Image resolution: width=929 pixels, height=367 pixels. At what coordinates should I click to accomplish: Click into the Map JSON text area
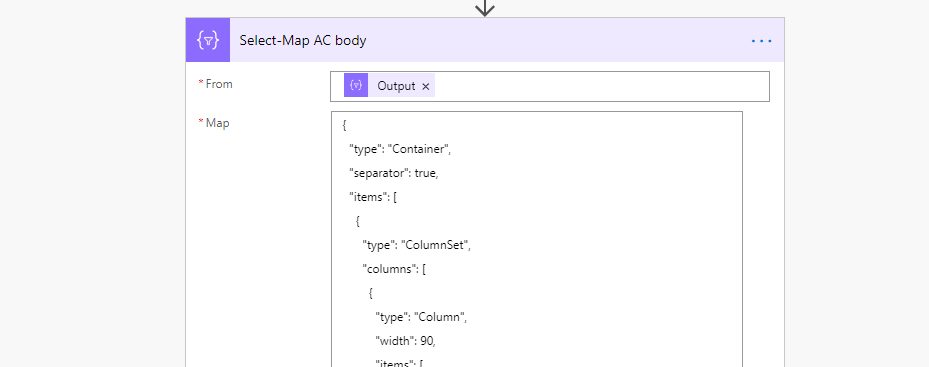pyautogui.click(x=537, y=240)
